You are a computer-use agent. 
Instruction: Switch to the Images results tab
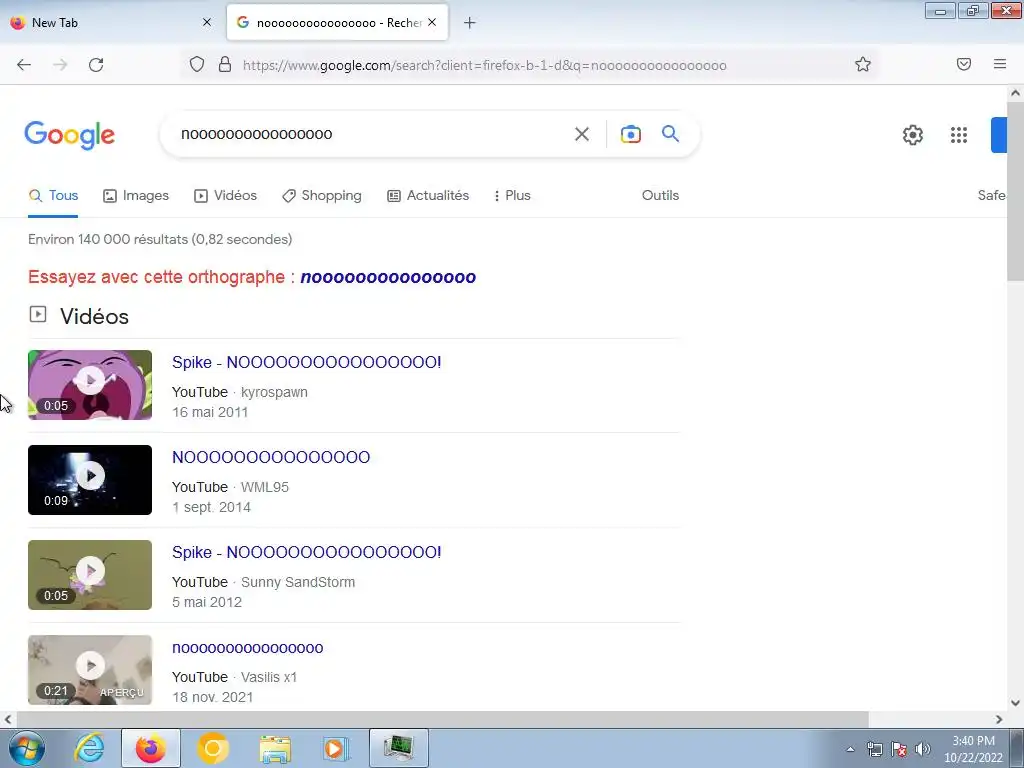tap(136, 195)
